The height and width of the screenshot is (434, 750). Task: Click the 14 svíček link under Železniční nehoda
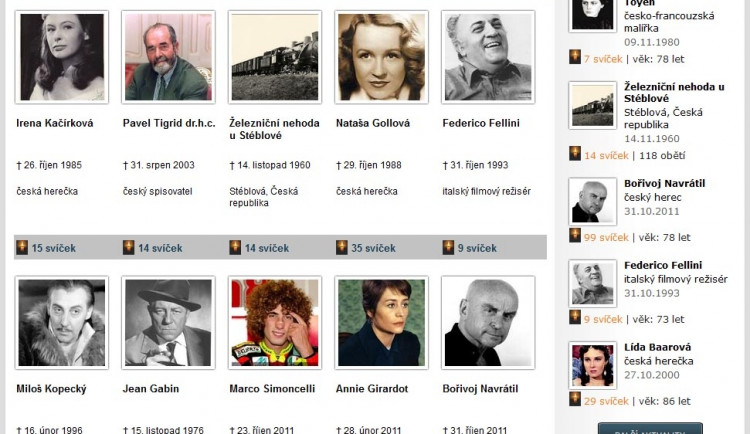(267, 248)
